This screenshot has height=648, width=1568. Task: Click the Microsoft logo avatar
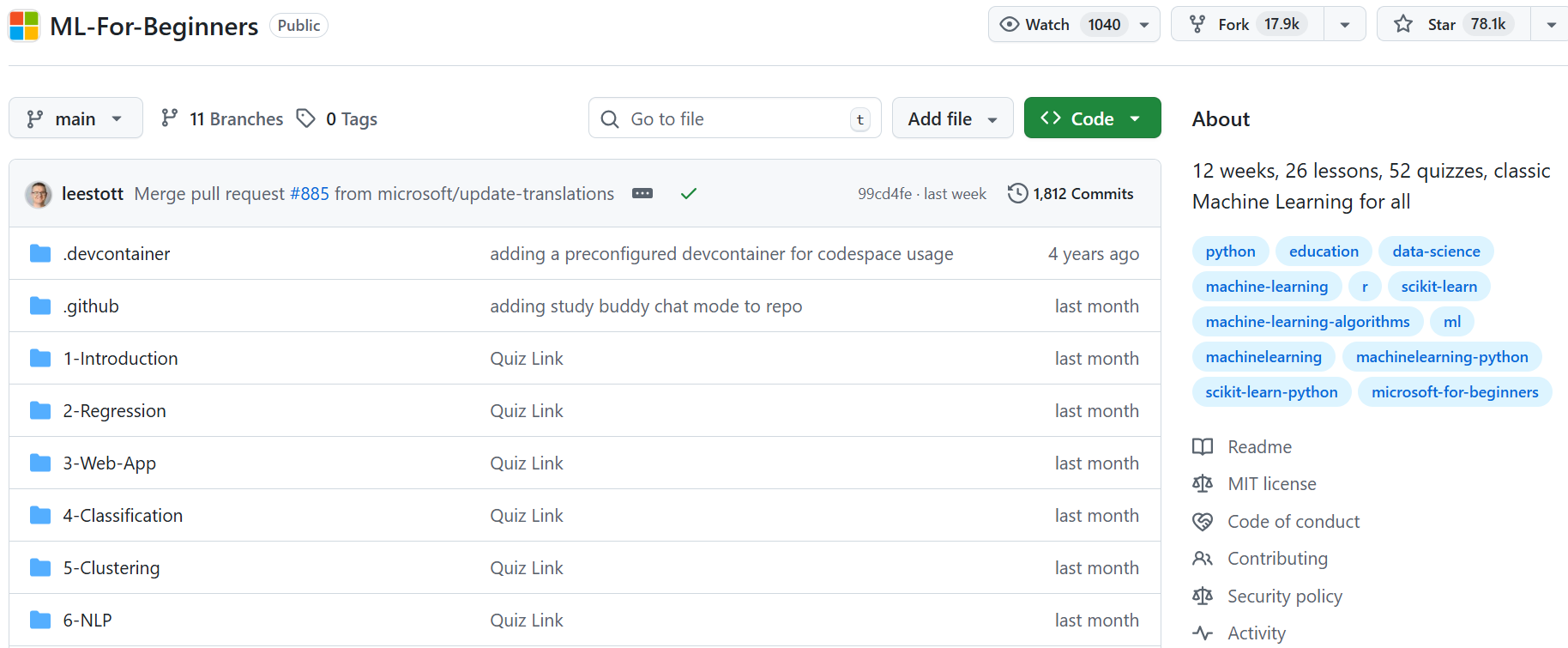(24, 26)
